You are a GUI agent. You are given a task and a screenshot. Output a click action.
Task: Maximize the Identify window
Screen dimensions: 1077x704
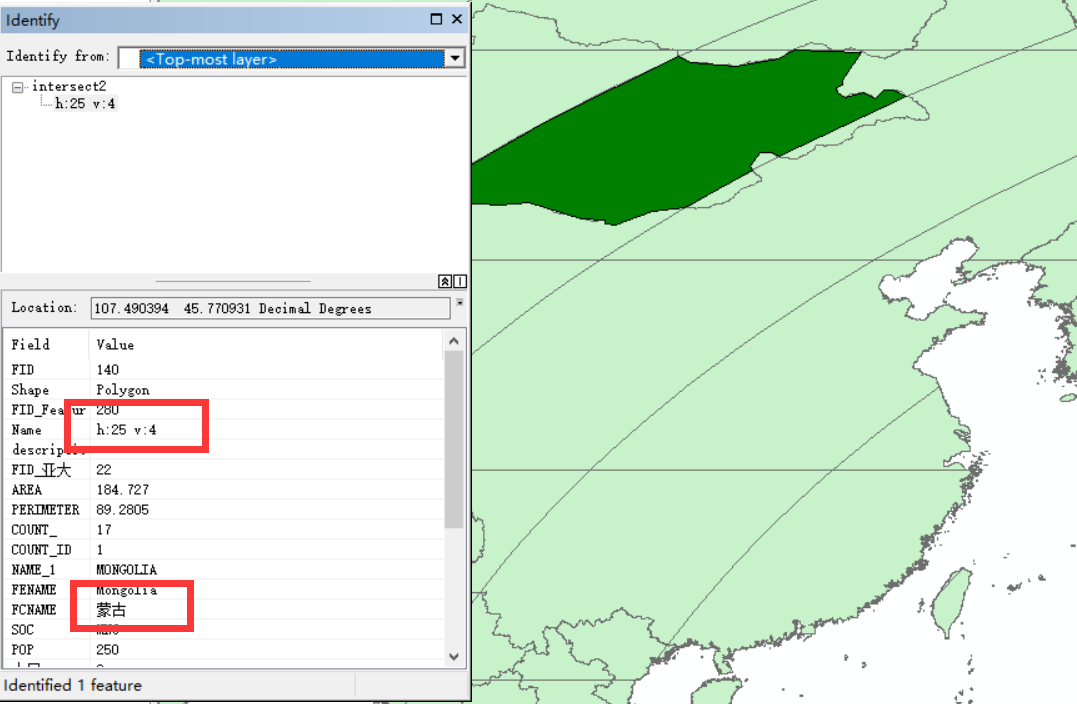434,19
